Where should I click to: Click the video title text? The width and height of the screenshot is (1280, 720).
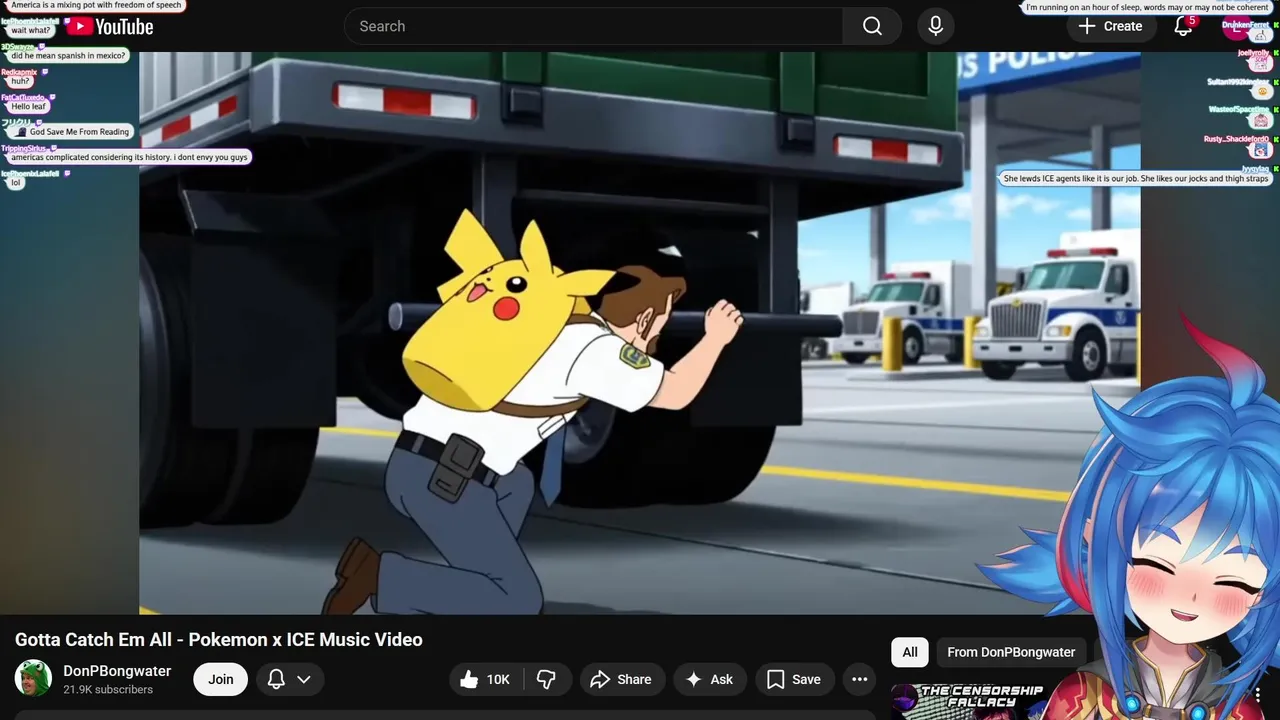point(219,640)
